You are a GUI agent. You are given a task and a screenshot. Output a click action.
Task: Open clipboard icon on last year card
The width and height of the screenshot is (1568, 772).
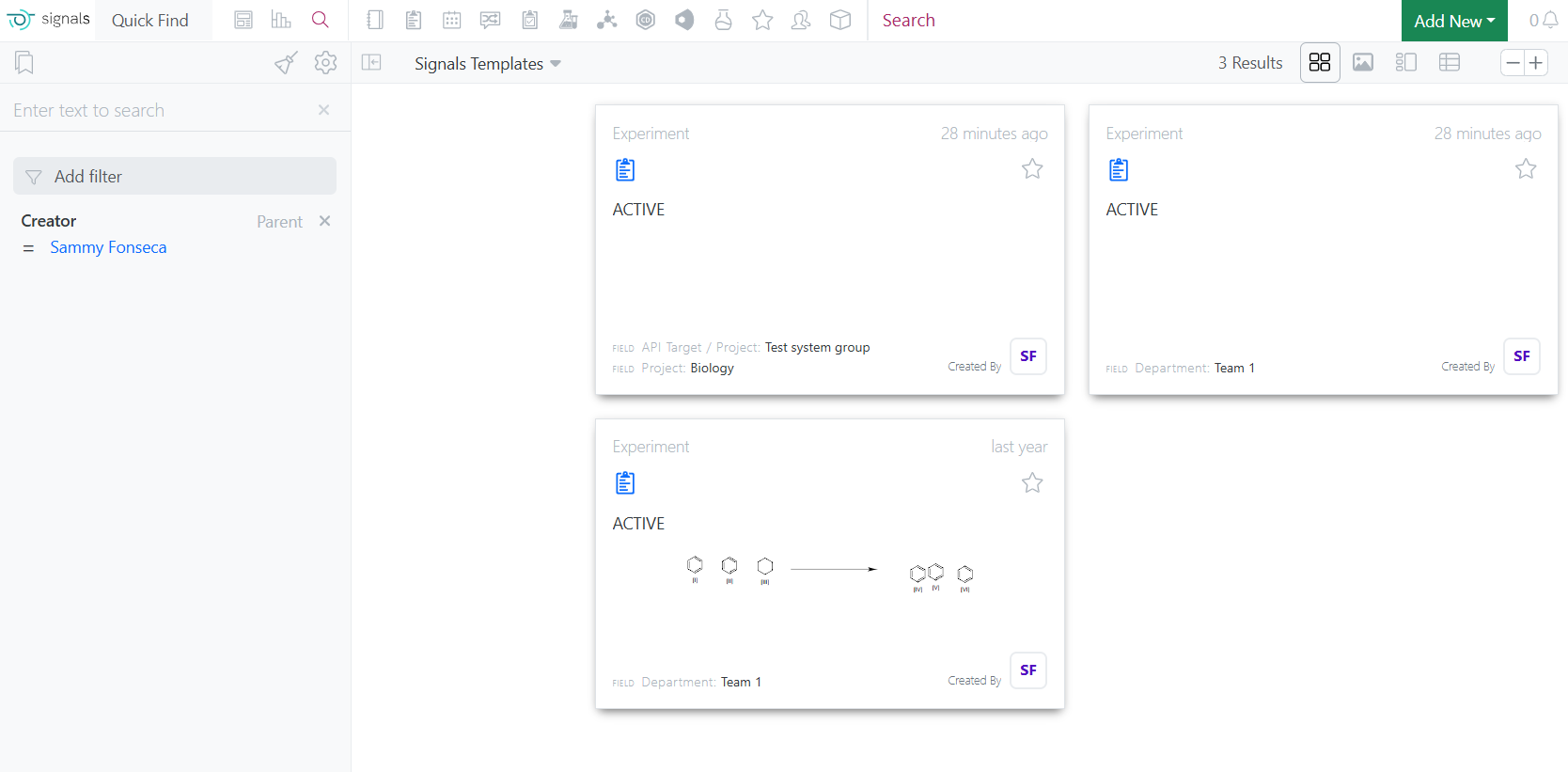(x=625, y=483)
